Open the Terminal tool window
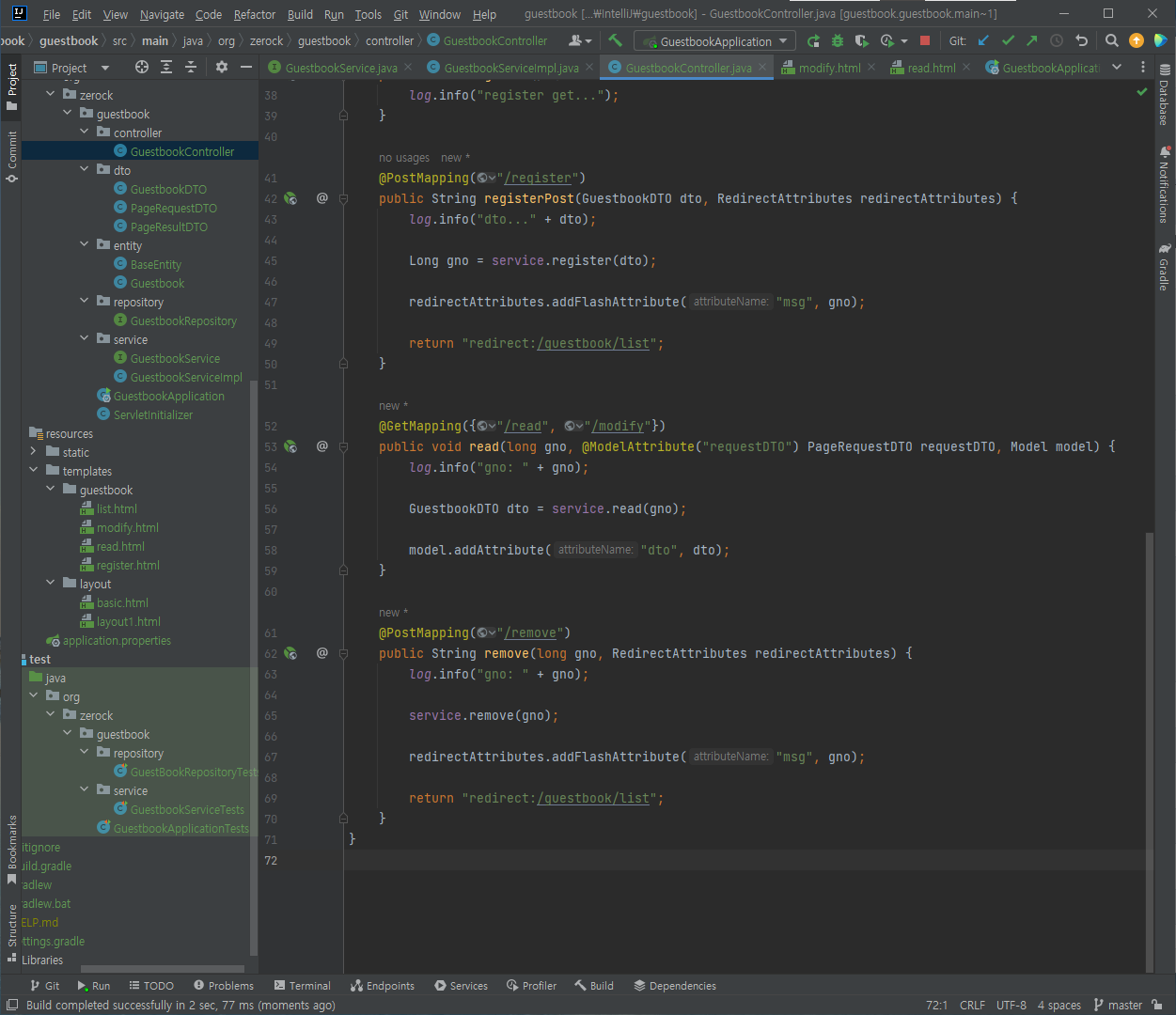Image resolution: width=1176 pixels, height=1015 pixels. (x=302, y=986)
